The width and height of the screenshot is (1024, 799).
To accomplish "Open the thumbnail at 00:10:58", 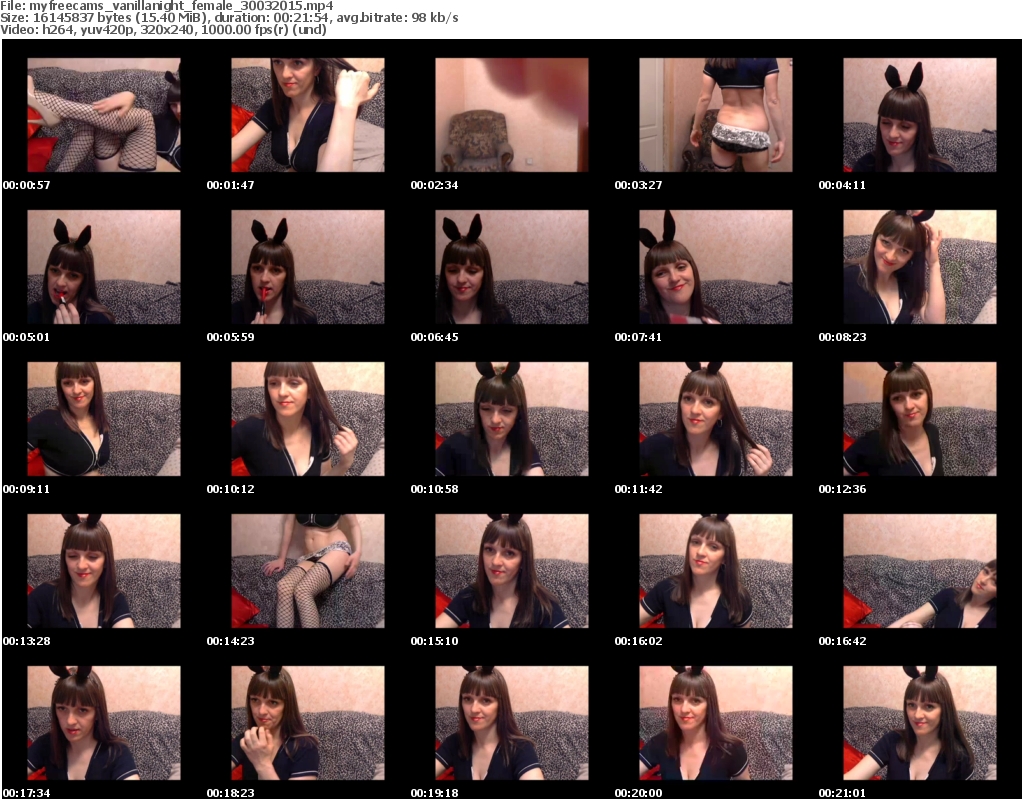I will [512, 419].
